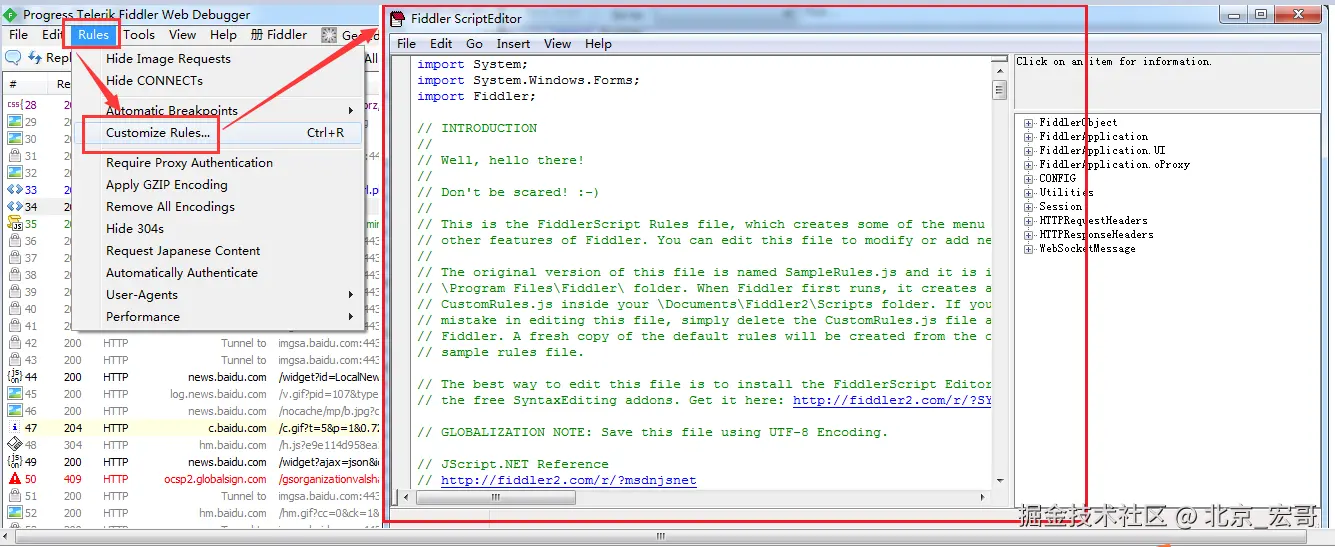This screenshot has width=1335, height=547.
Task: Open the Rules menu in Fiddler
Action: (94, 35)
